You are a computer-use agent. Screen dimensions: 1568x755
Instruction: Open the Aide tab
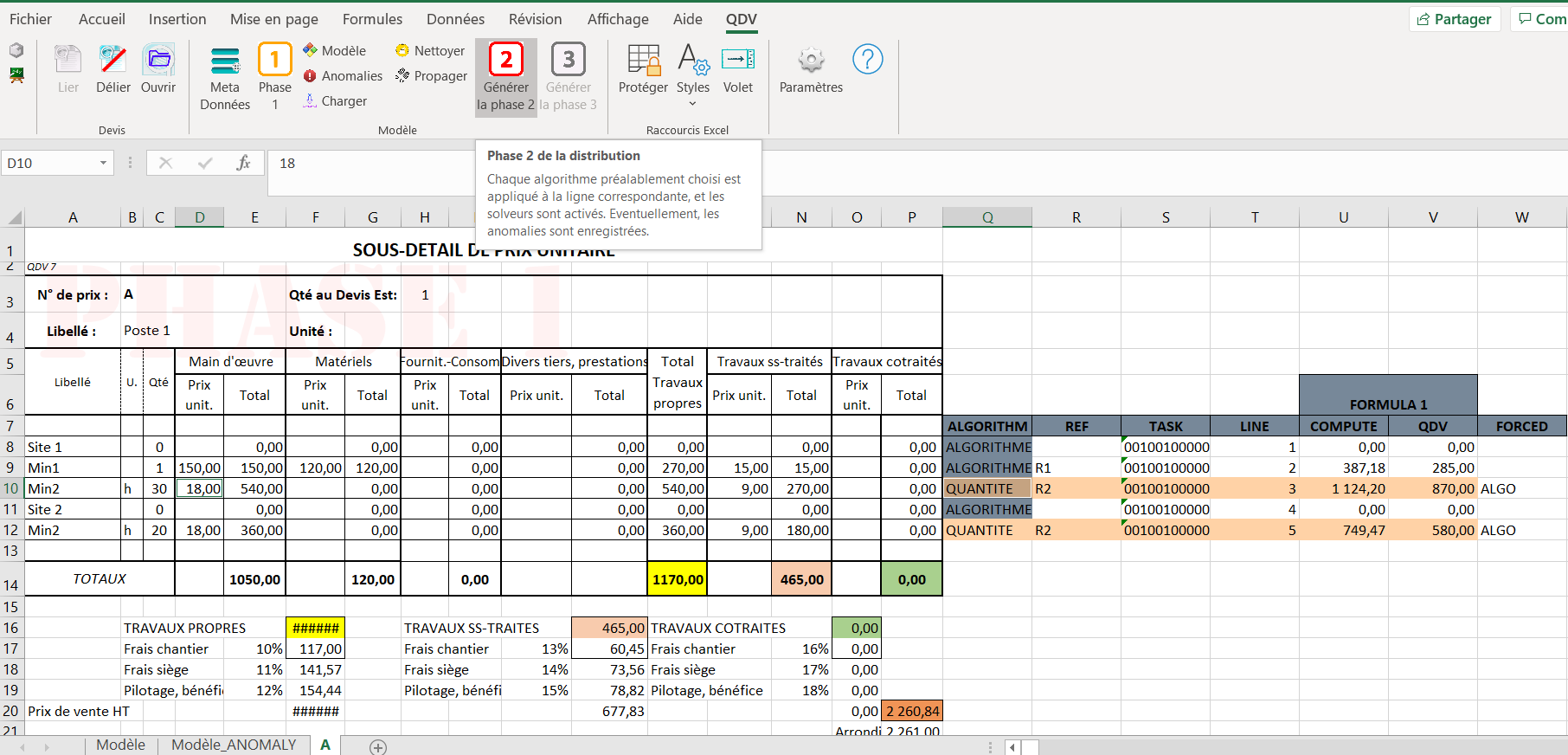688,19
